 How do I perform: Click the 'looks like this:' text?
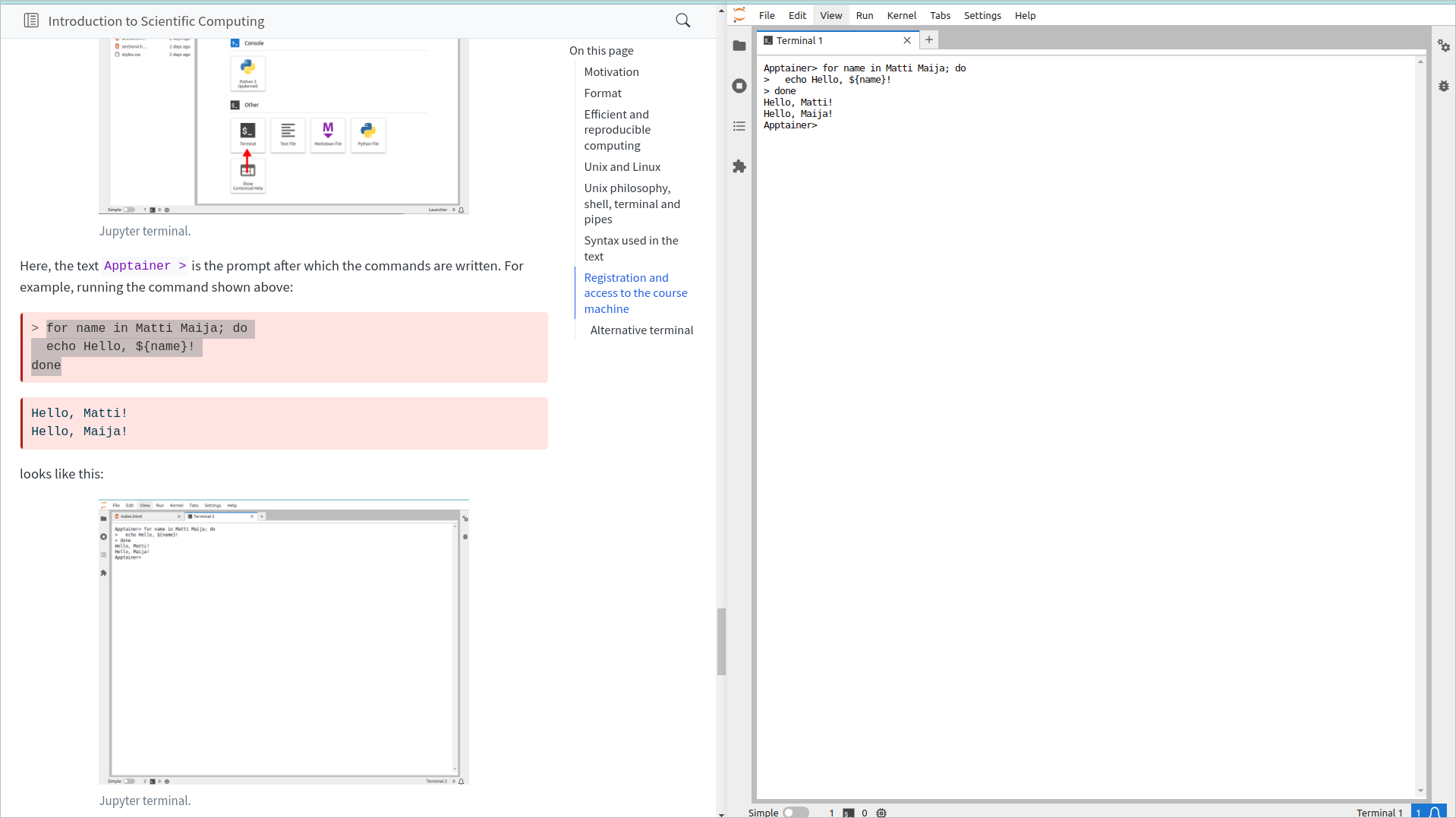[61, 474]
